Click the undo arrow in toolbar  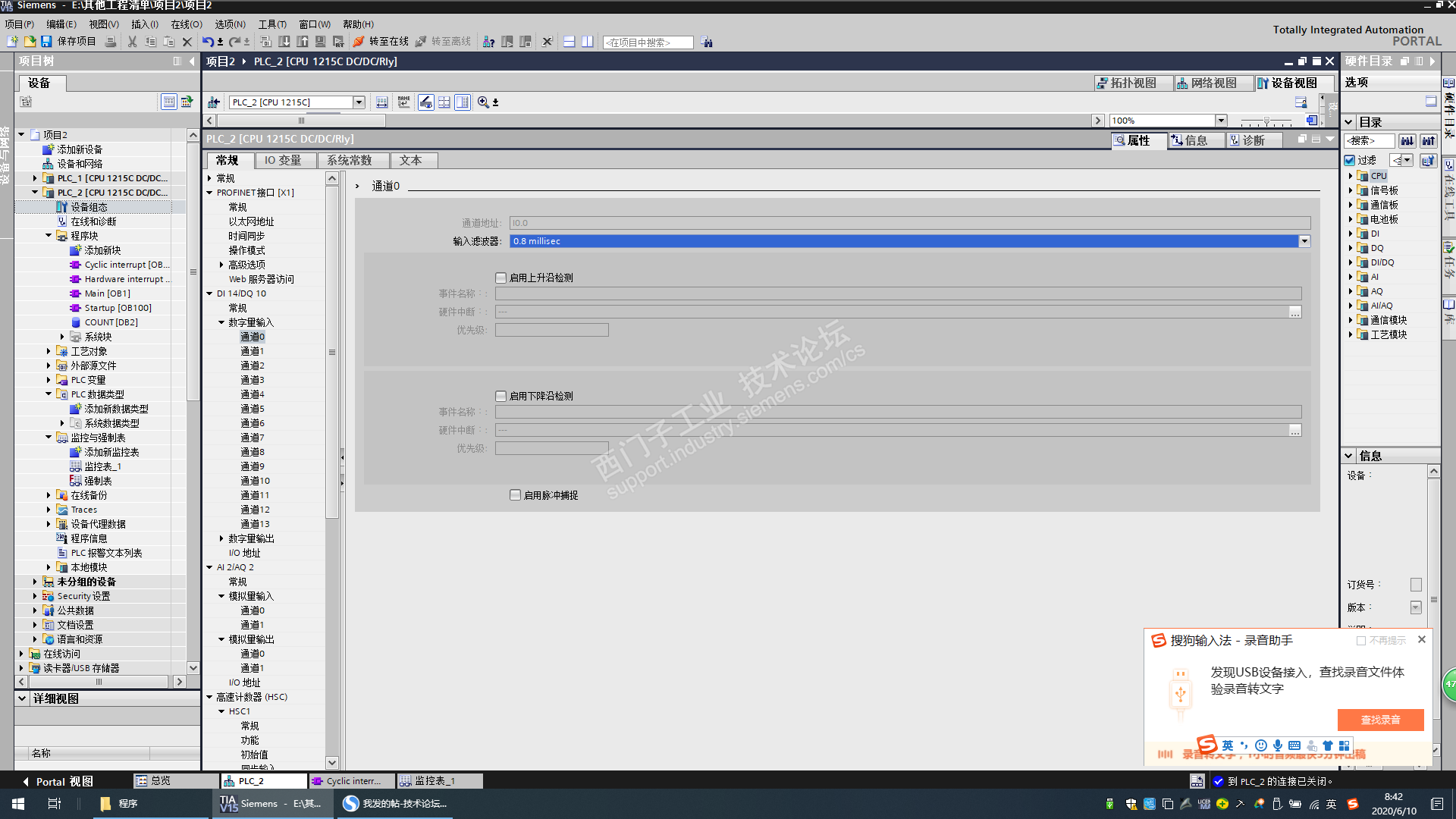(x=207, y=42)
